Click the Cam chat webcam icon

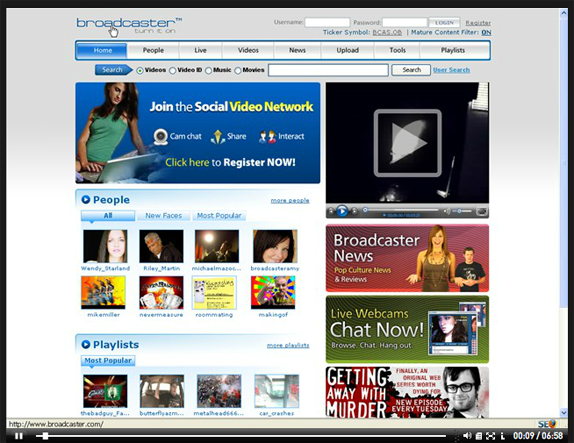click(160, 137)
